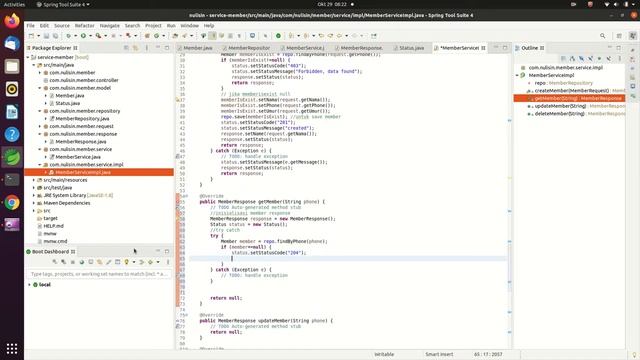Click the debug-start icon in Boot Dashboard toolbar
640x360 pixels.
64,262
